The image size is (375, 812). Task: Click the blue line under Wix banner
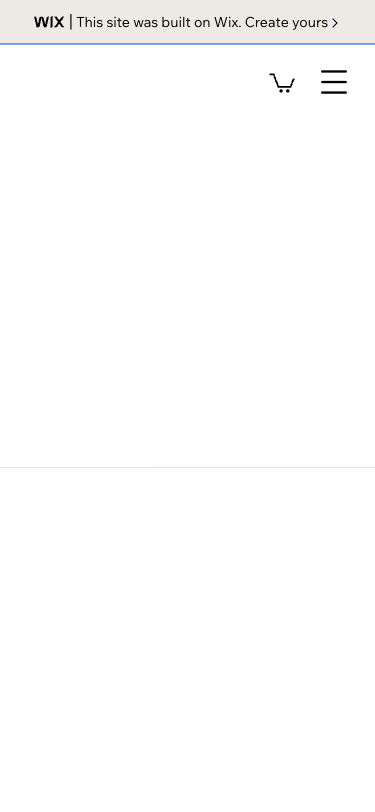coord(188,44)
